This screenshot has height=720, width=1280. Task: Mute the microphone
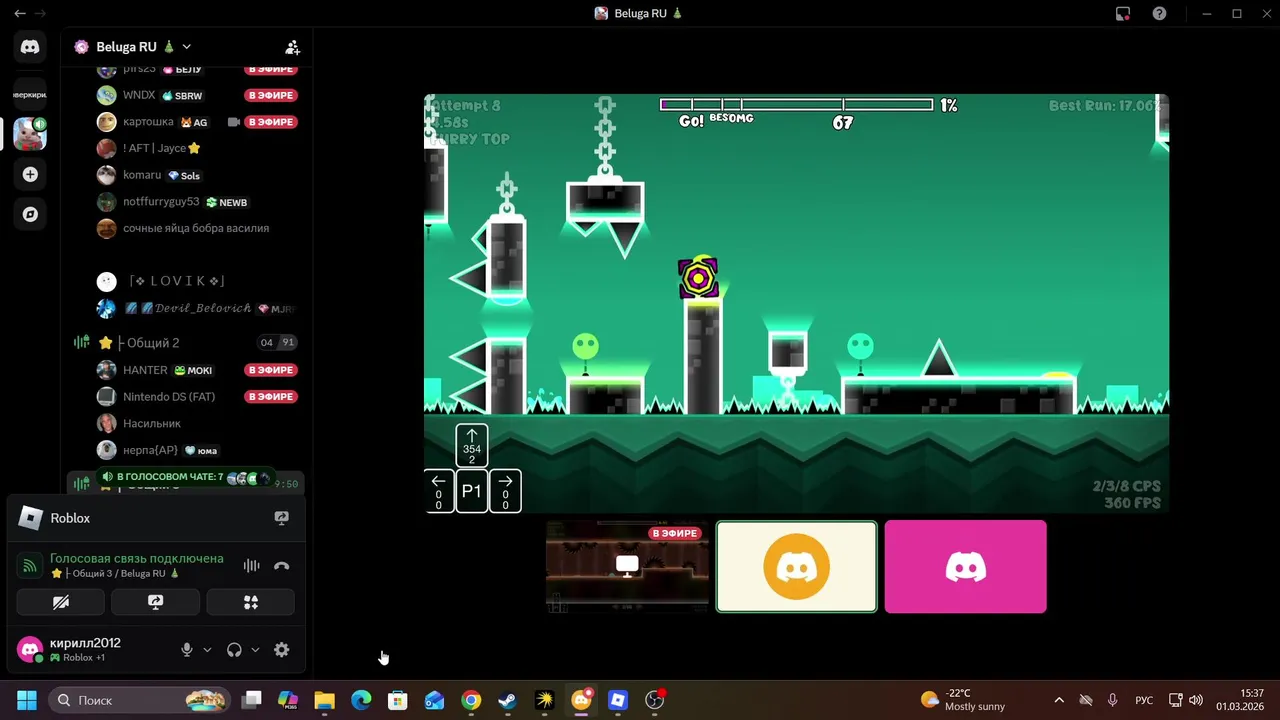pyautogui.click(x=186, y=650)
